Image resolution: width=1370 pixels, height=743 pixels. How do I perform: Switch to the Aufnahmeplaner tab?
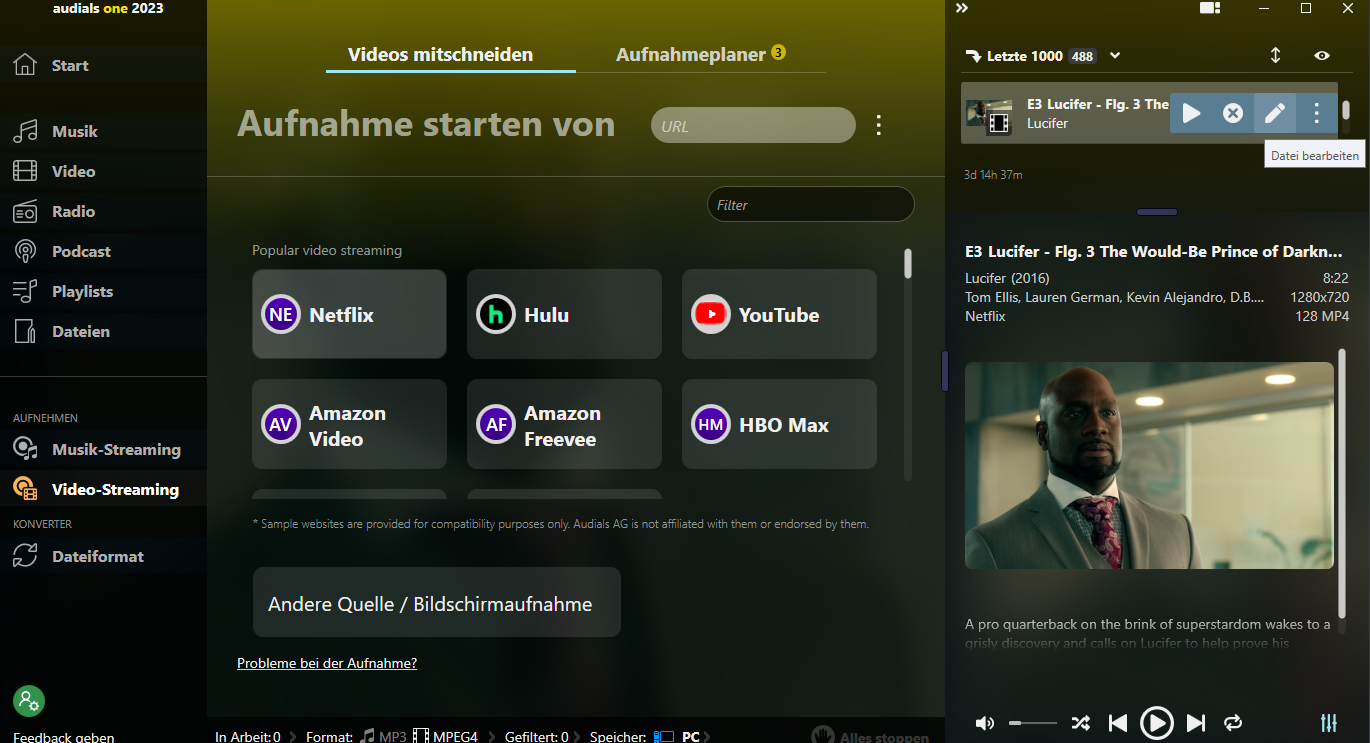coord(690,54)
